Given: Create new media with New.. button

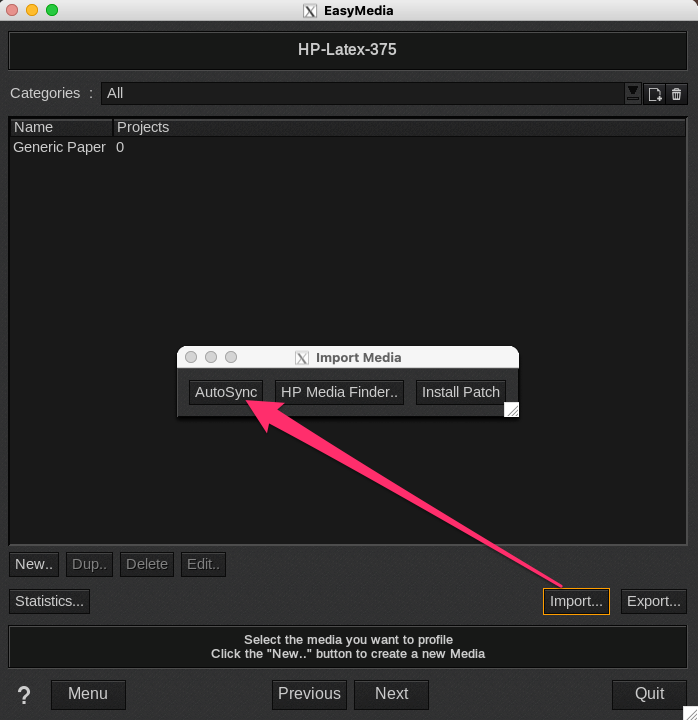Looking at the screenshot, I should click(34, 564).
